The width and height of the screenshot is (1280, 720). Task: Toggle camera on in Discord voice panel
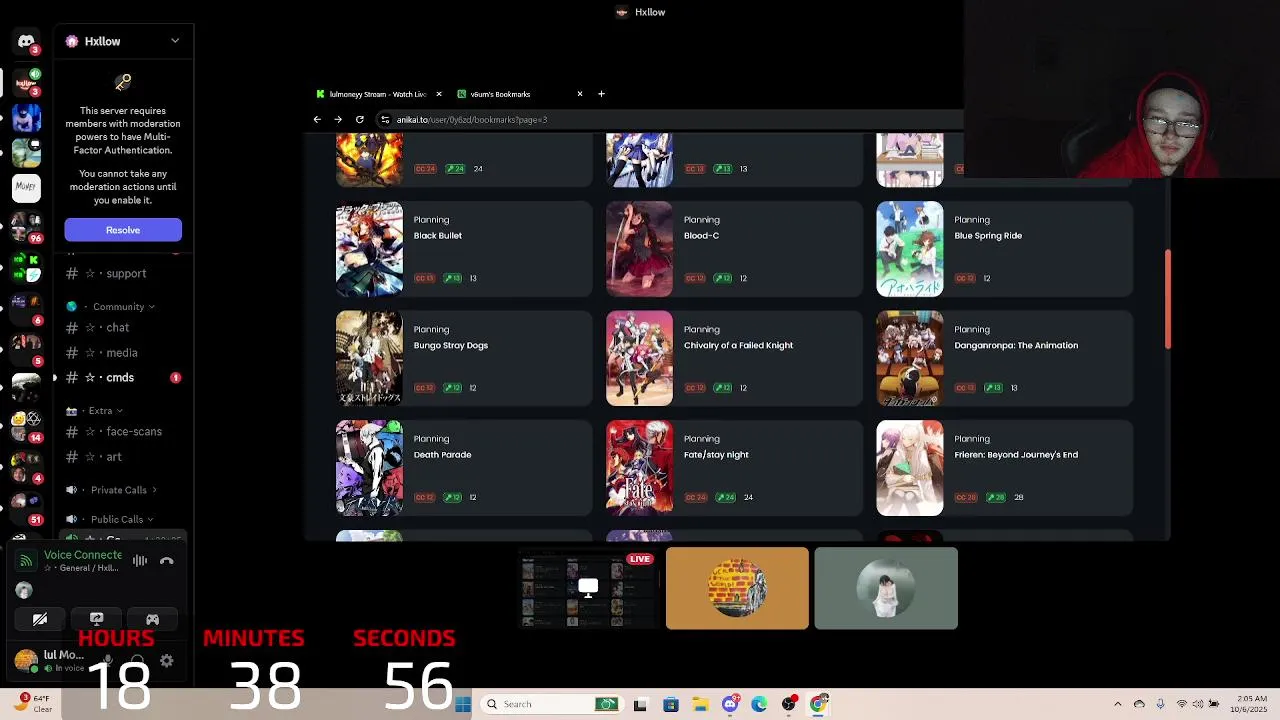coord(40,619)
